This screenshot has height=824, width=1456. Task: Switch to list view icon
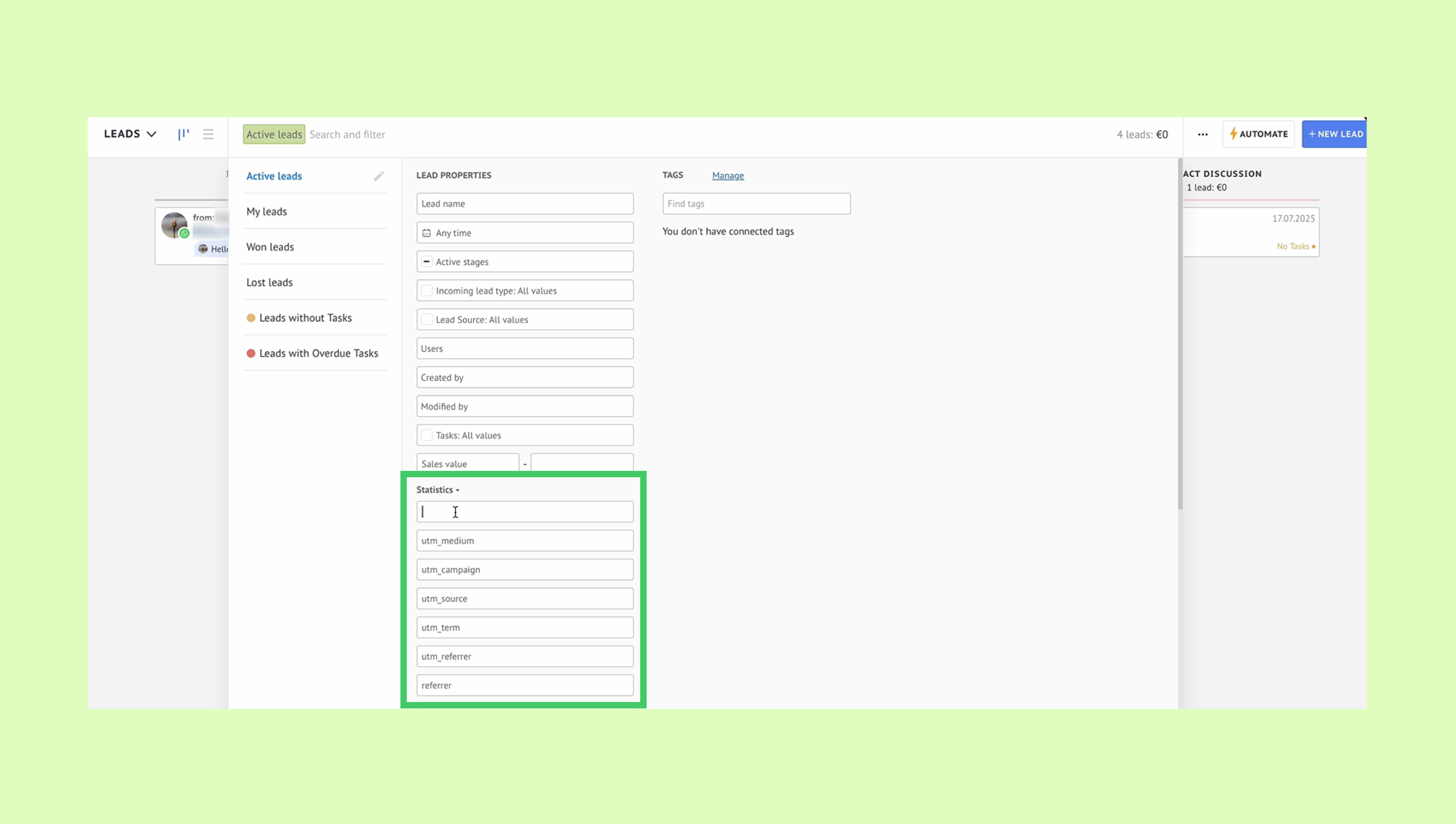pyautogui.click(x=208, y=134)
